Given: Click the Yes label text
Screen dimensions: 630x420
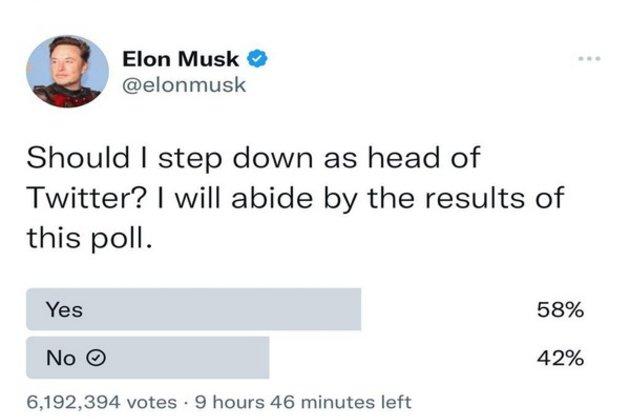Looking at the screenshot, I should point(64,310).
